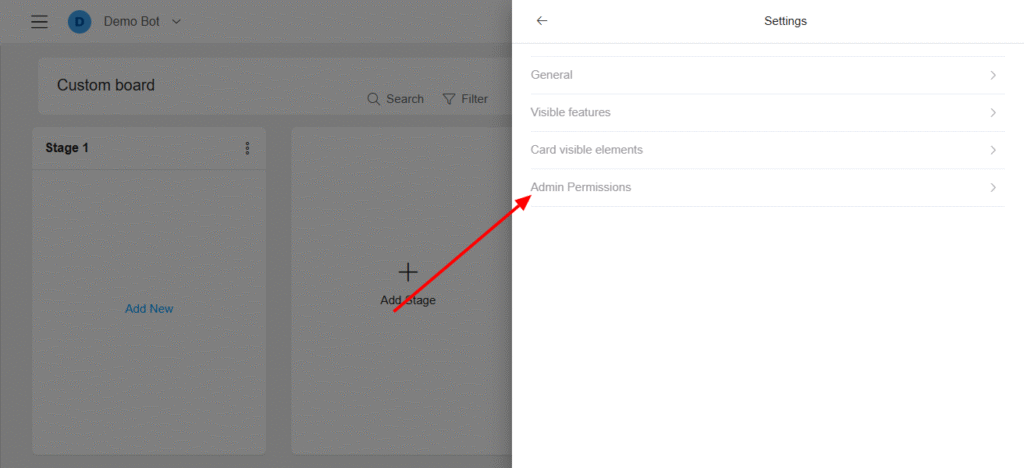Click chevron beside Admin Permissions

coord(993,187)
